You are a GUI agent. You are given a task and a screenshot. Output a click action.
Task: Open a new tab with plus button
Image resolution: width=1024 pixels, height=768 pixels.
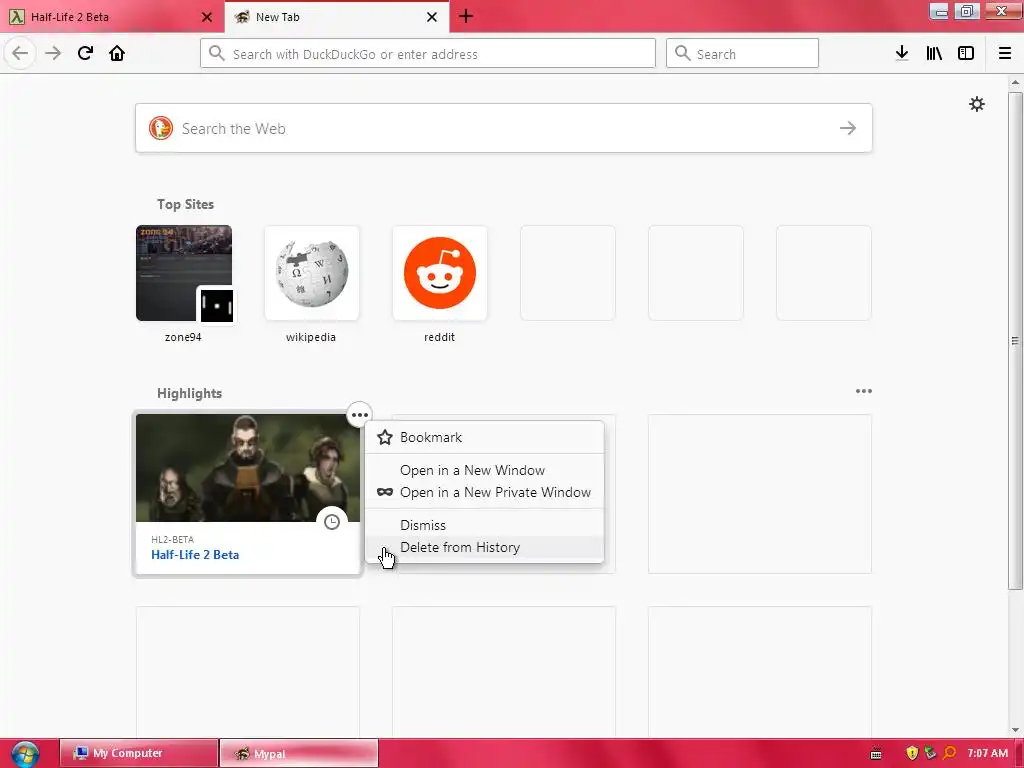click(x=466, y=16)
